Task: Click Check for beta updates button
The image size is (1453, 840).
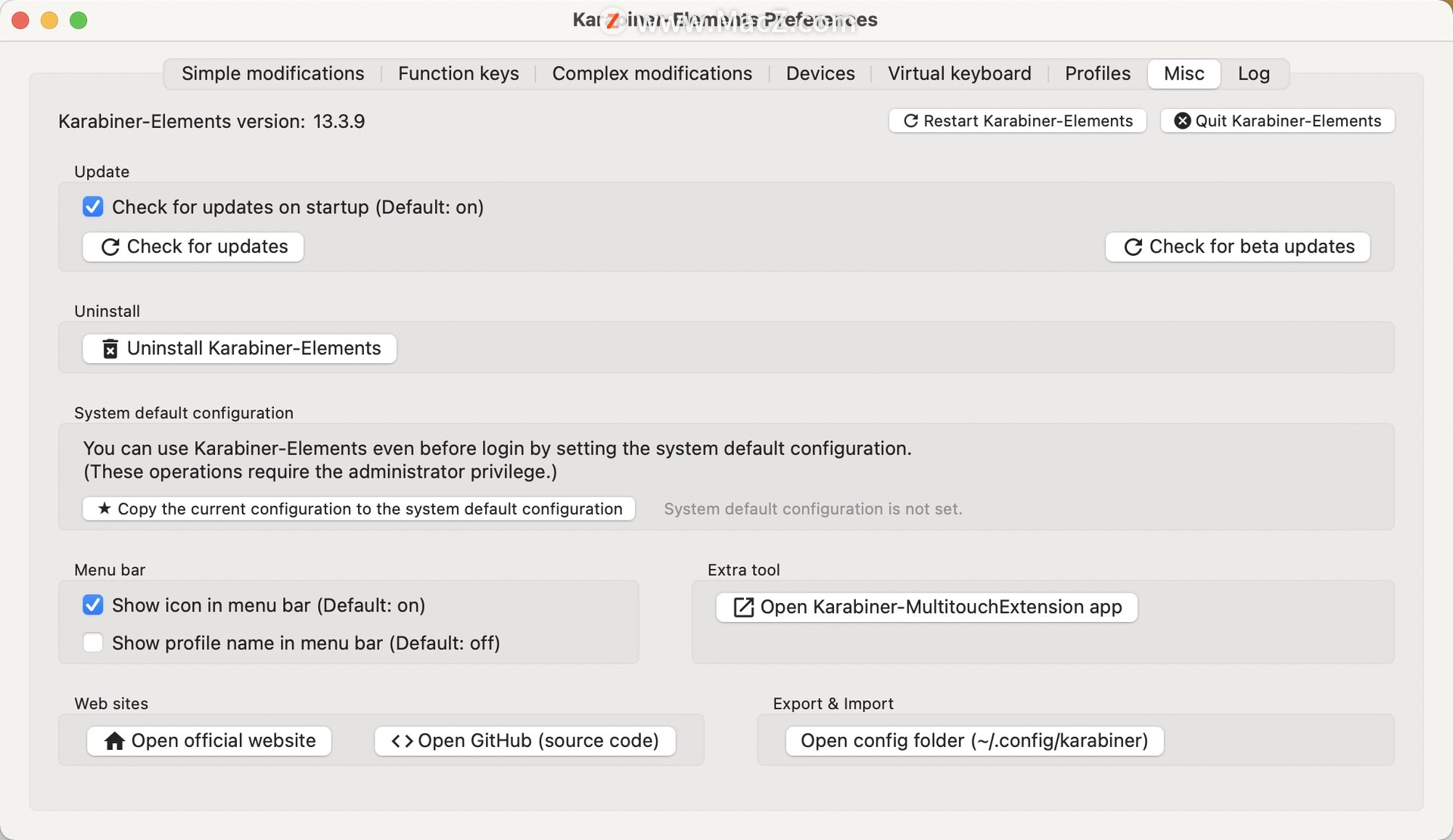Action: 1237,247
